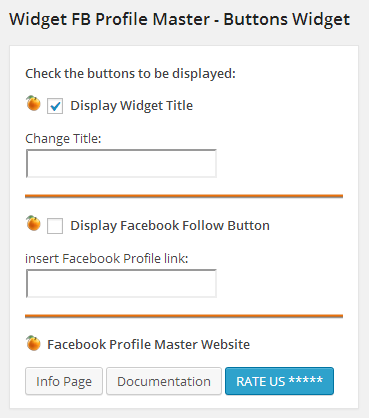Viewport: 369px width, 418px height.
Task: Uncheck the Display Widget Title checkbox
Action: point(55,106)
